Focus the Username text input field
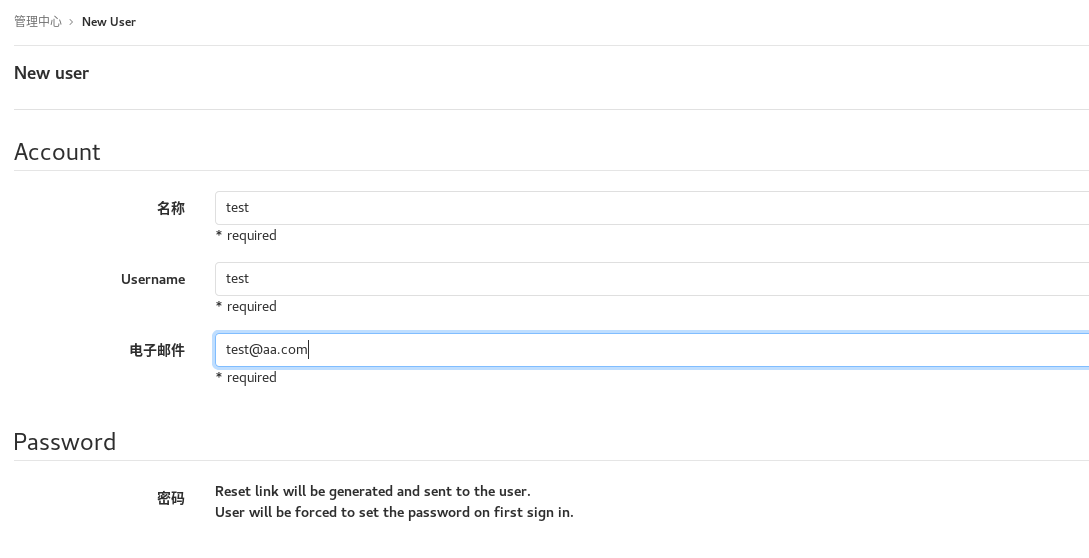This screenshot has height=558, width=1089. tap(650, 279)
